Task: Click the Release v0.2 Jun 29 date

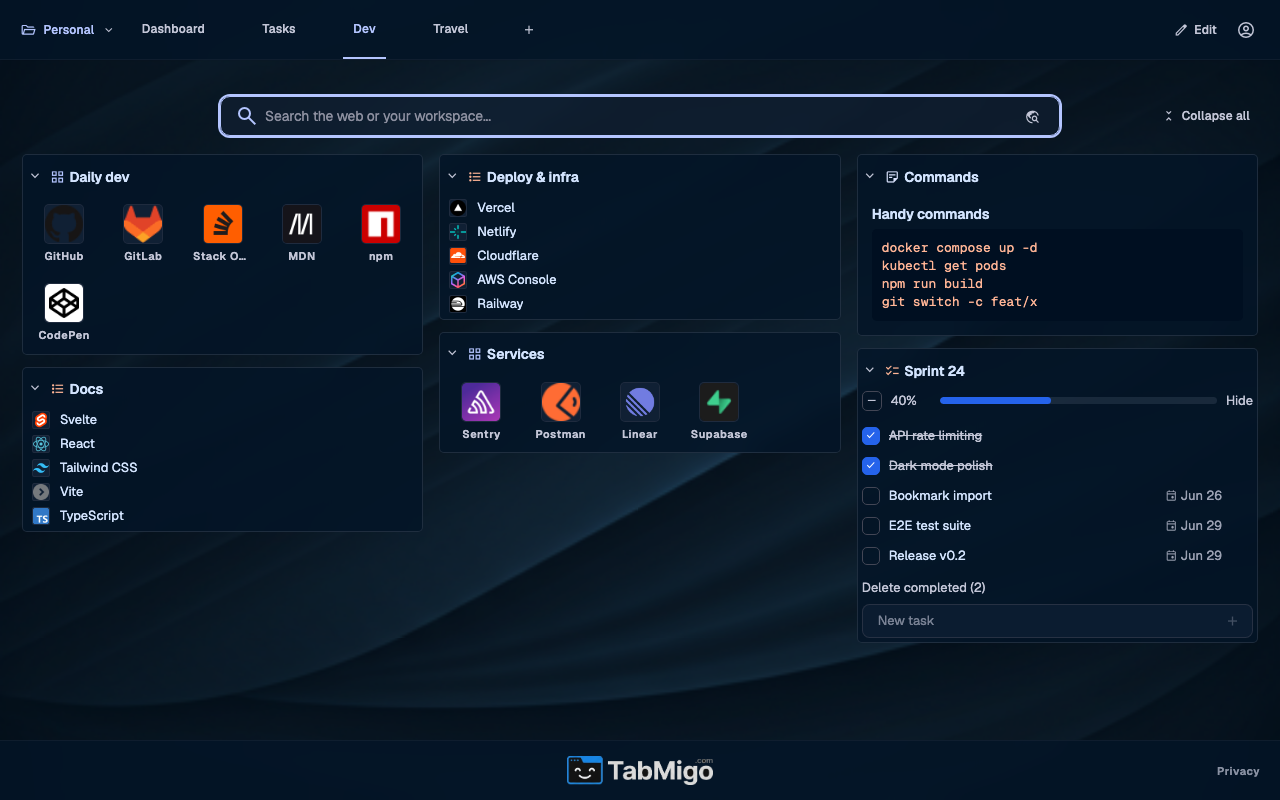Action: 1194,556
